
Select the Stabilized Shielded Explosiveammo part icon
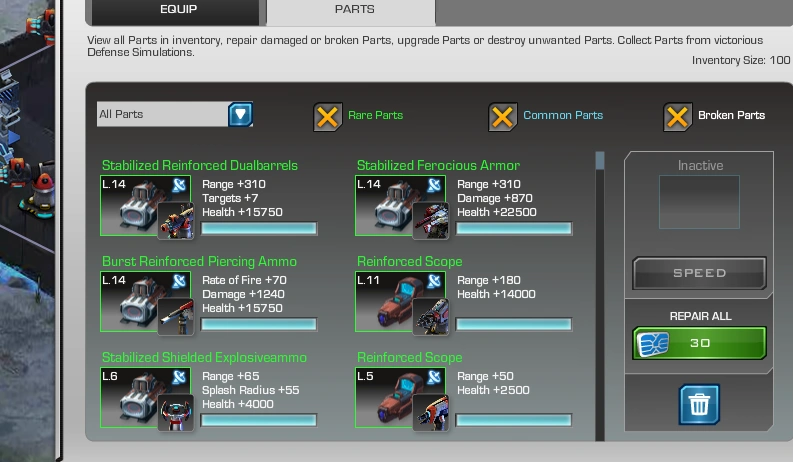click(x=145, y=397)
